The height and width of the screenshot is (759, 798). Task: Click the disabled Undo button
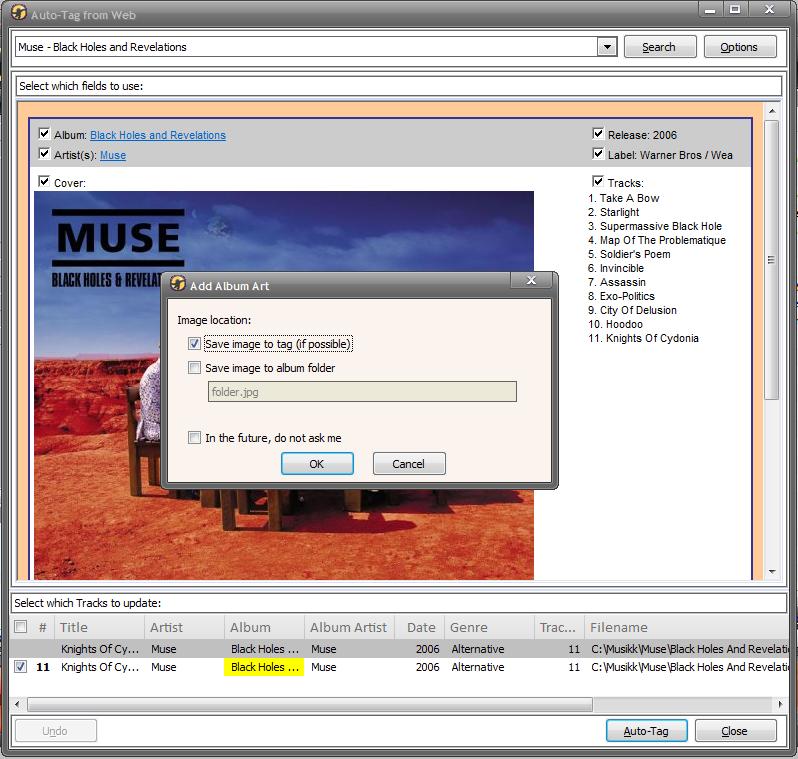tap(55, 731)
